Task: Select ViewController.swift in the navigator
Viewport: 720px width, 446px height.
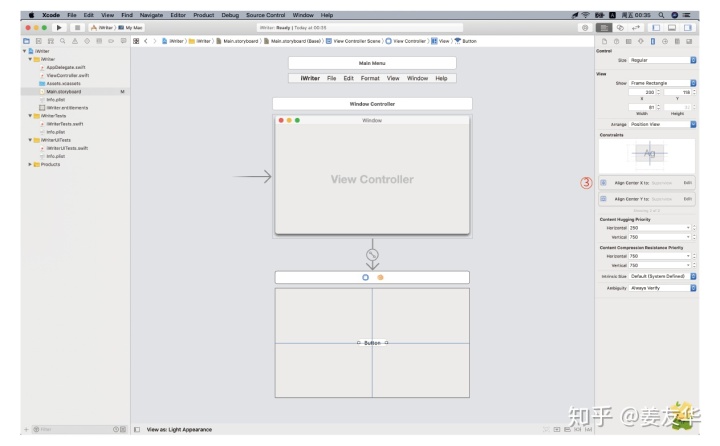Action: pos(68,75)
